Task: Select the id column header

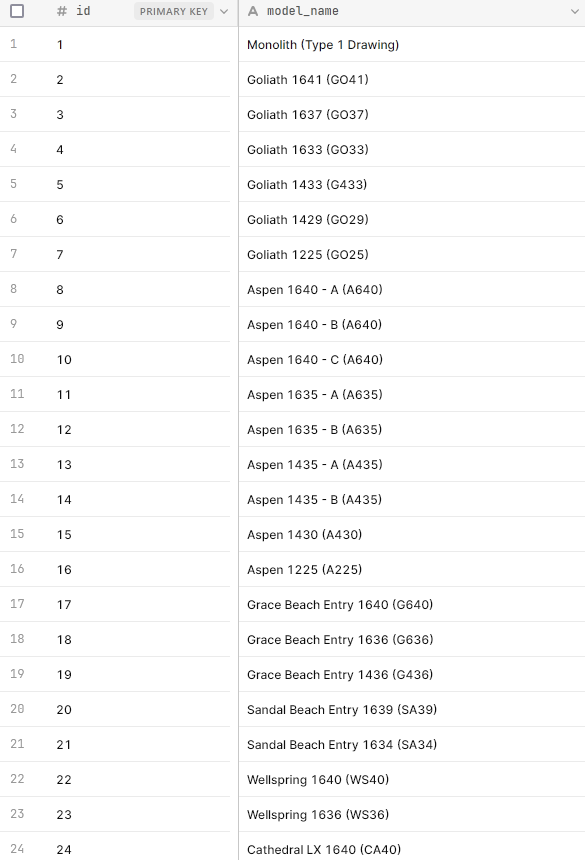Action: click(x=119, y=12)
